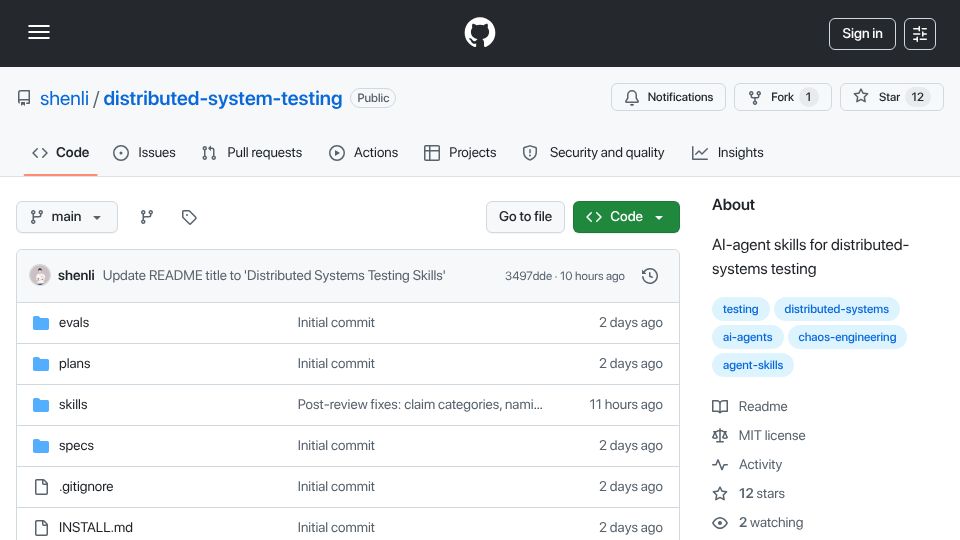The image size is (960, 540).
Task: Open the Insights tab
Action: point(728,152)
